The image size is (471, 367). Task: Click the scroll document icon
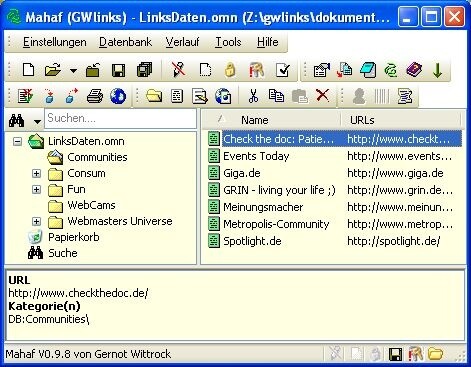tap(405, 96)
